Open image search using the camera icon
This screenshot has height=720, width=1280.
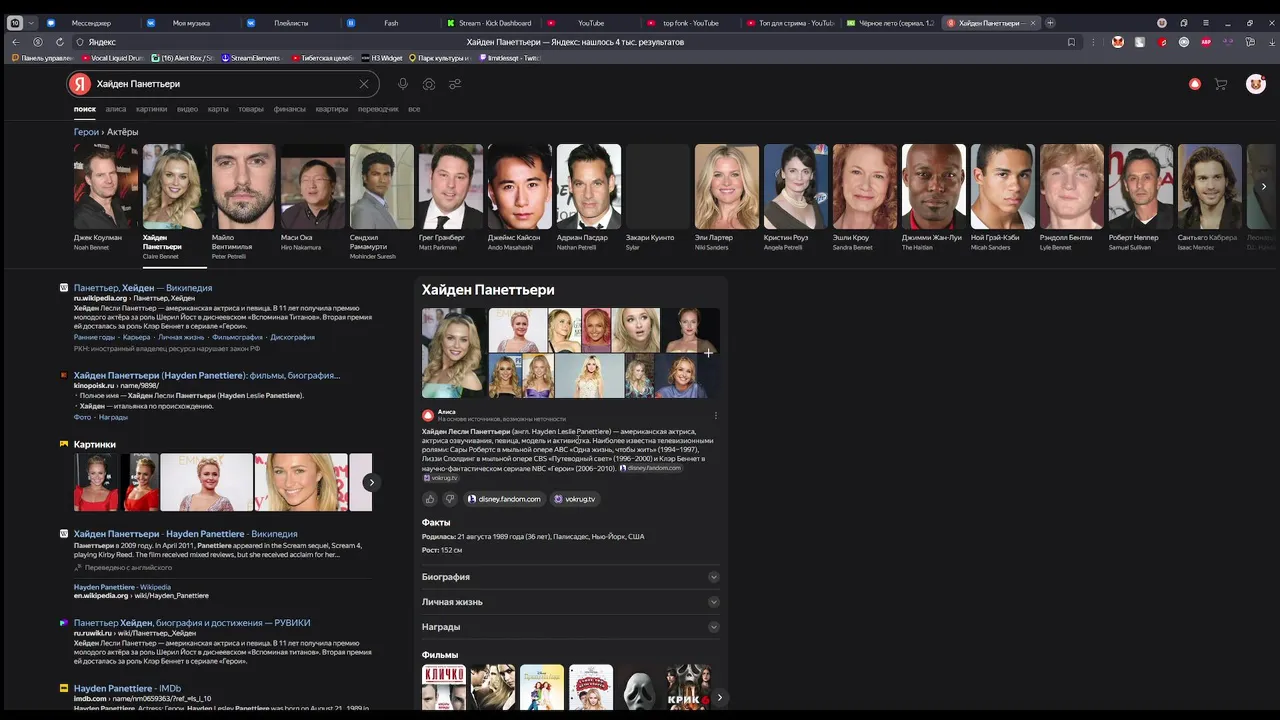point(429,84)
